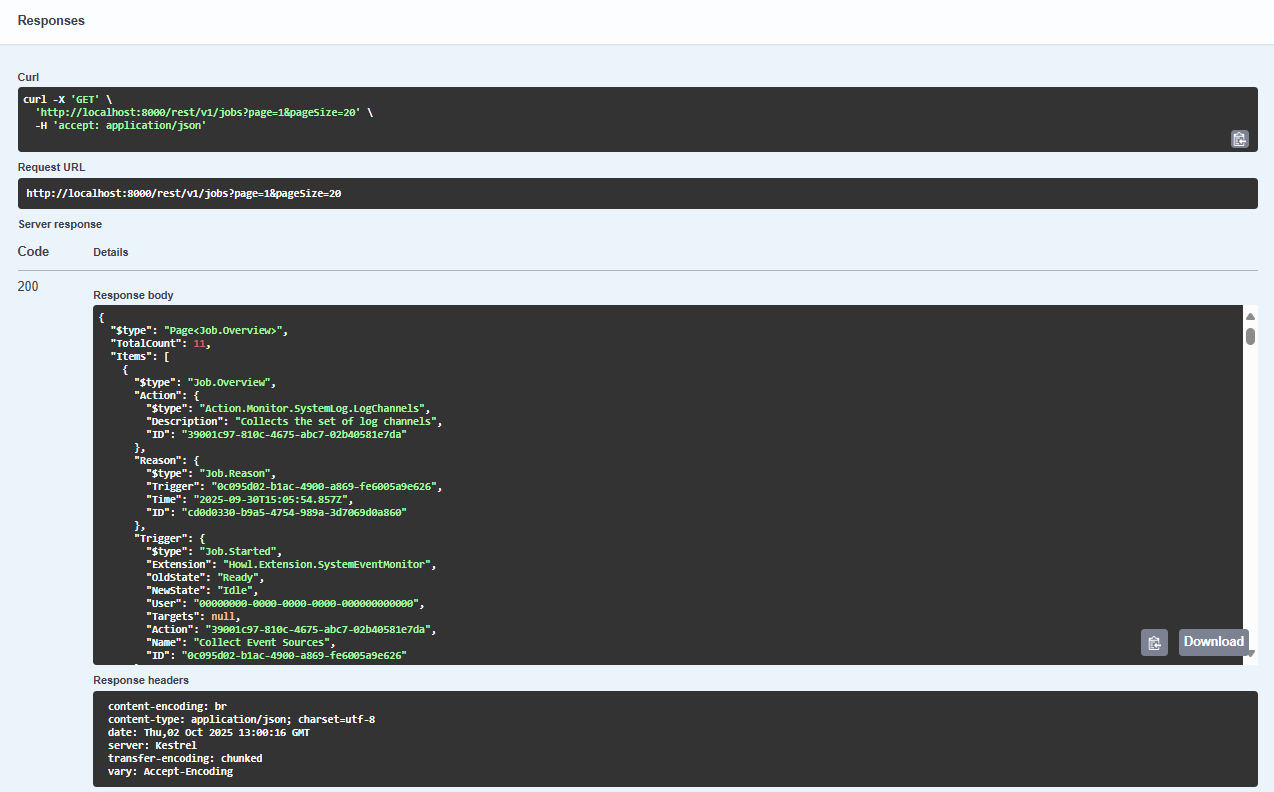Click the response body scrollbar down arrow
Image resolution: width=1274 pixels, height=792 pixels.
(x=1250, y=653)
